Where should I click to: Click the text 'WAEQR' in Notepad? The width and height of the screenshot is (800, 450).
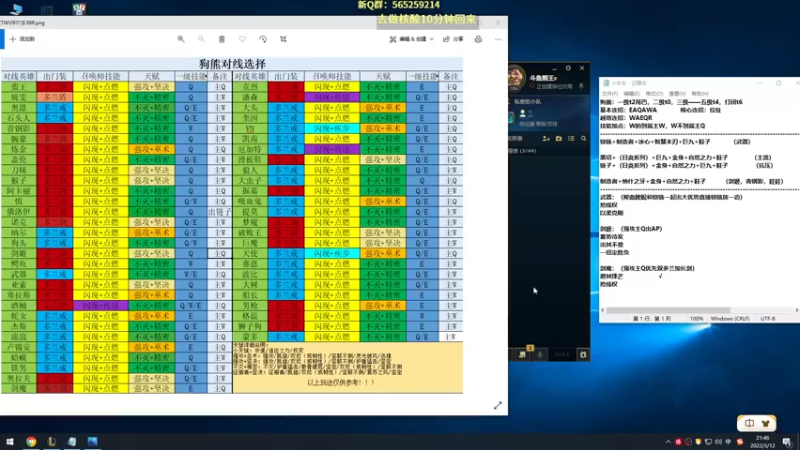pos(641,118)
